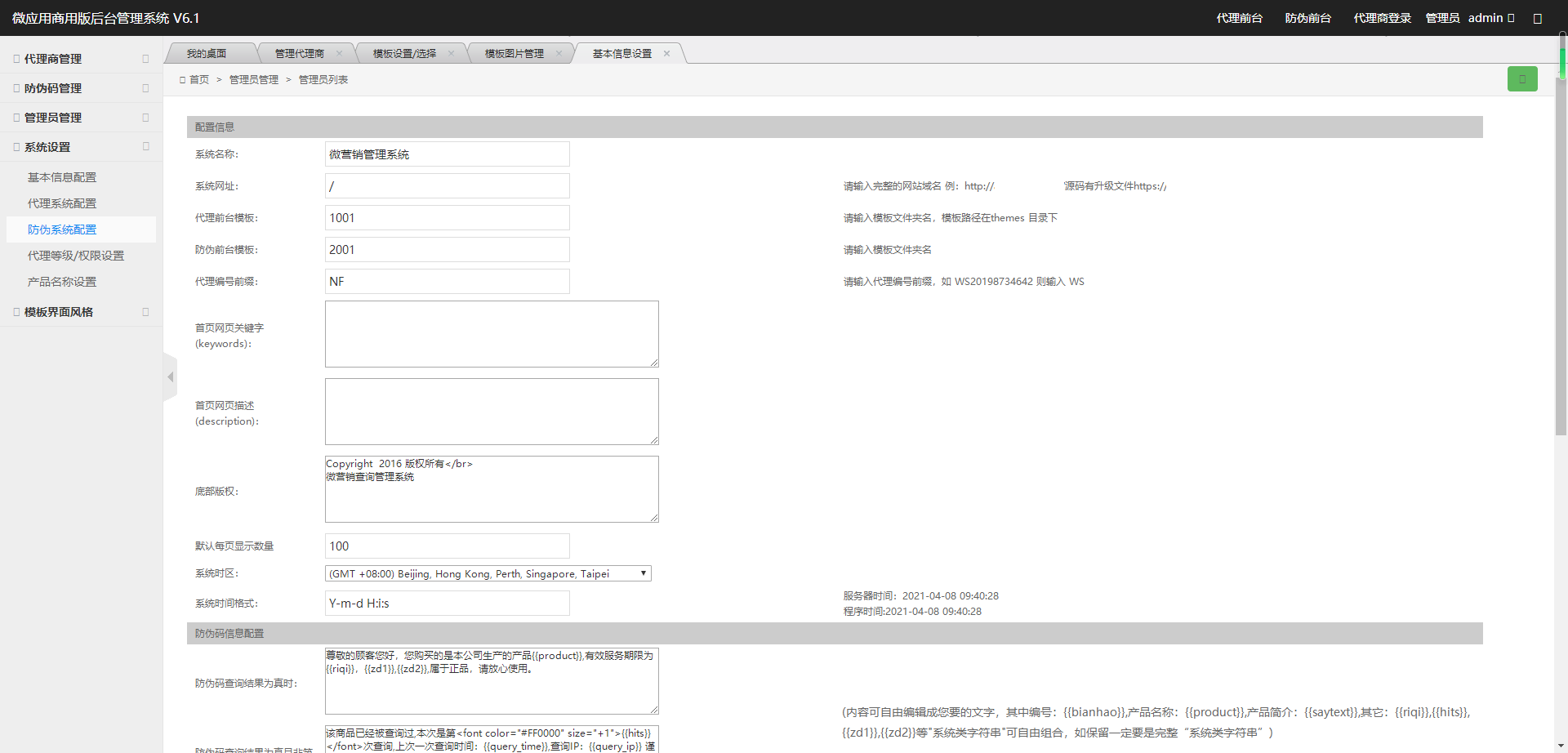Collapse the left sidebar with arrow handle
This screenshot has width=1568, height=753.
(170, 376)
